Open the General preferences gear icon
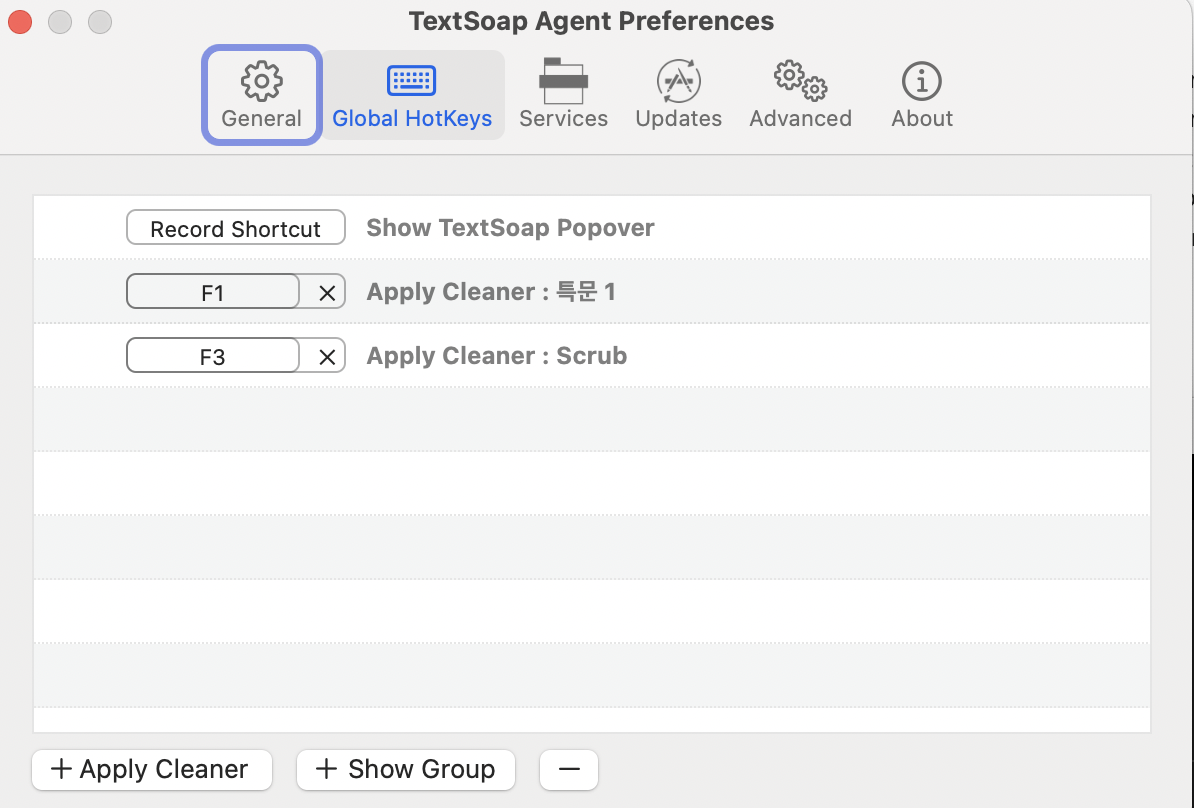1194x808 pixels. point(262,81)
